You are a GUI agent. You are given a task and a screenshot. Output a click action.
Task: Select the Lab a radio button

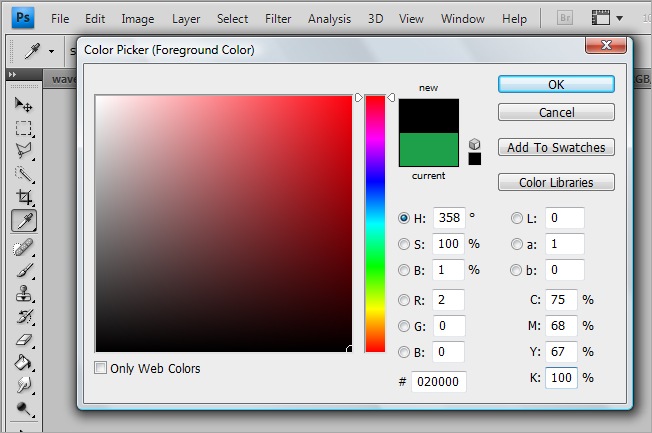(x=516, y=244)
